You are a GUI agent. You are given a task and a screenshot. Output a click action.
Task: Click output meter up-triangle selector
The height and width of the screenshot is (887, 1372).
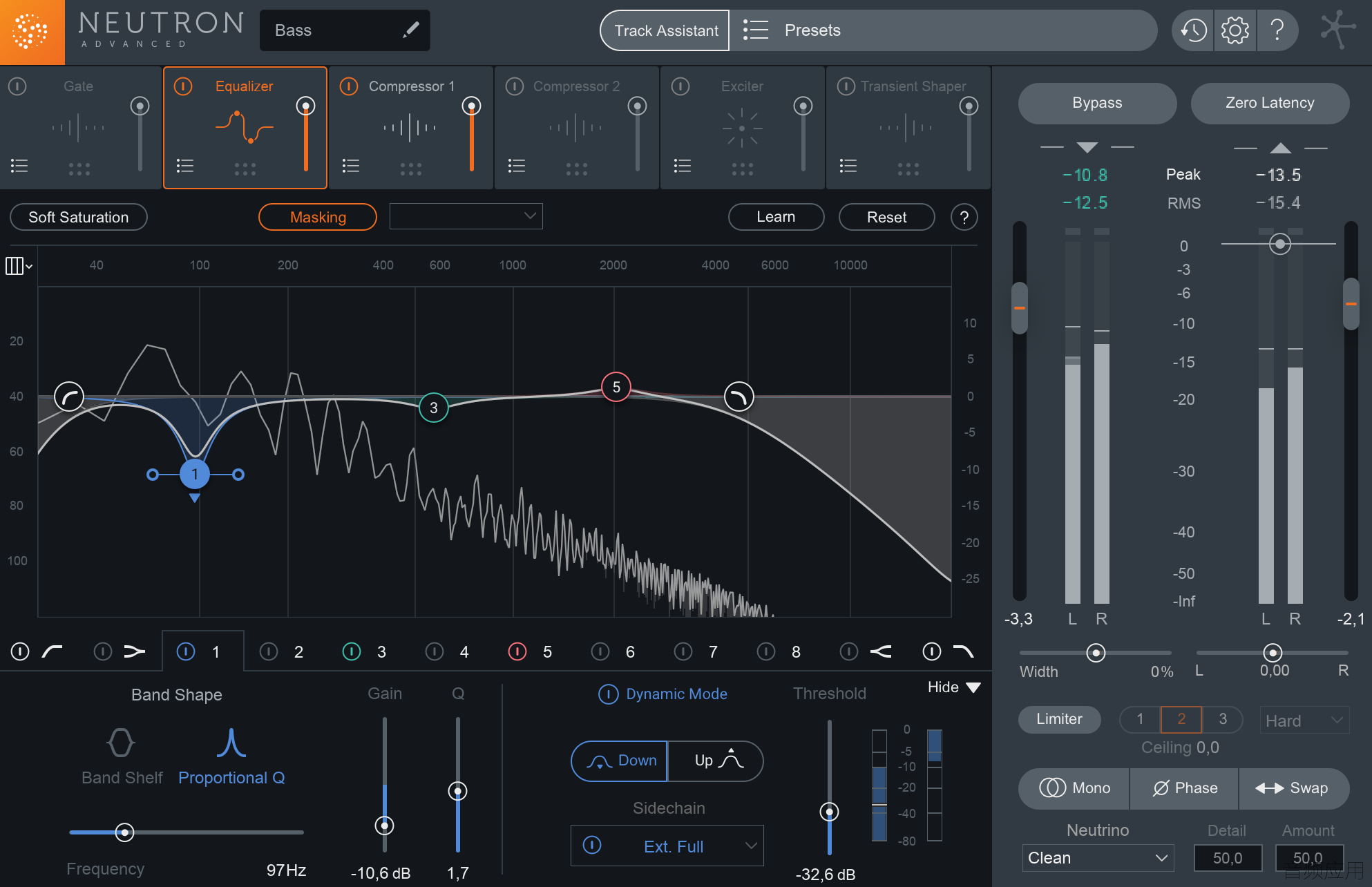(x=1280, y=147)
